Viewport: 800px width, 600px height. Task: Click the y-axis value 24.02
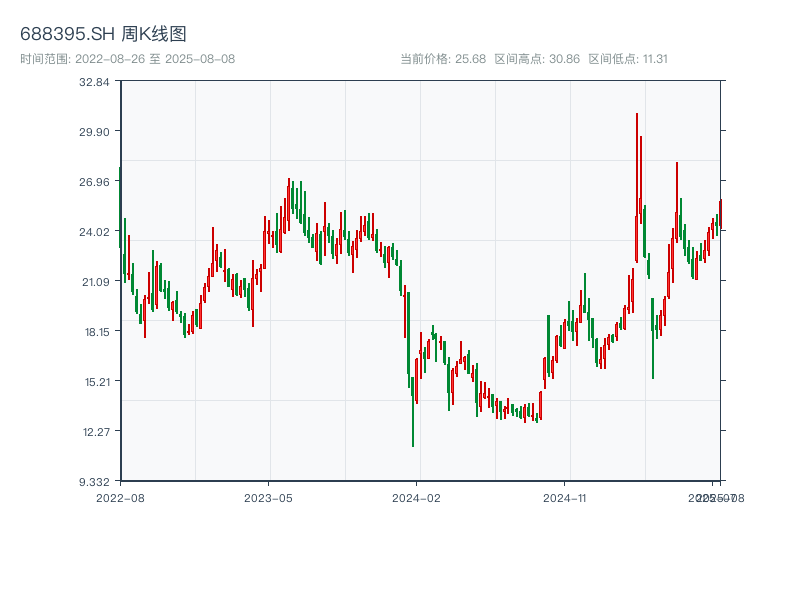coord(94,232)
